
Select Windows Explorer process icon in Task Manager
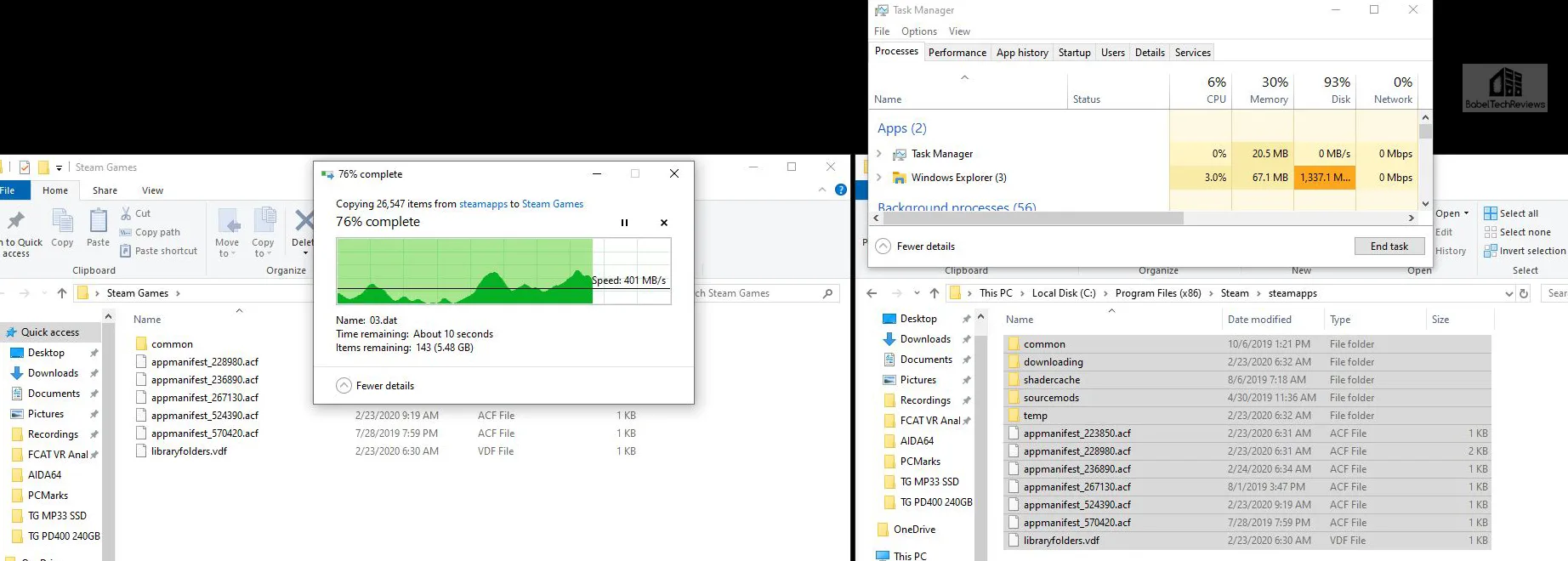899,178
